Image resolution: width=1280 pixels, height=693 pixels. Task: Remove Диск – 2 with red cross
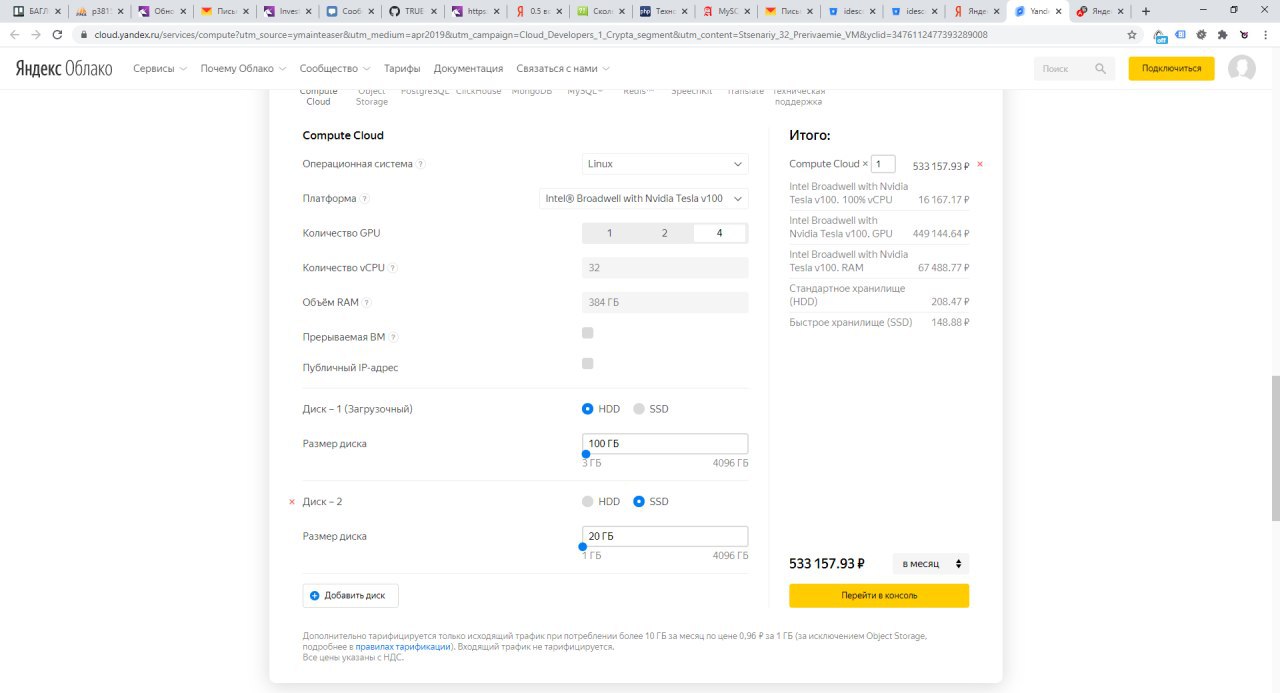[x=292, y=502]
